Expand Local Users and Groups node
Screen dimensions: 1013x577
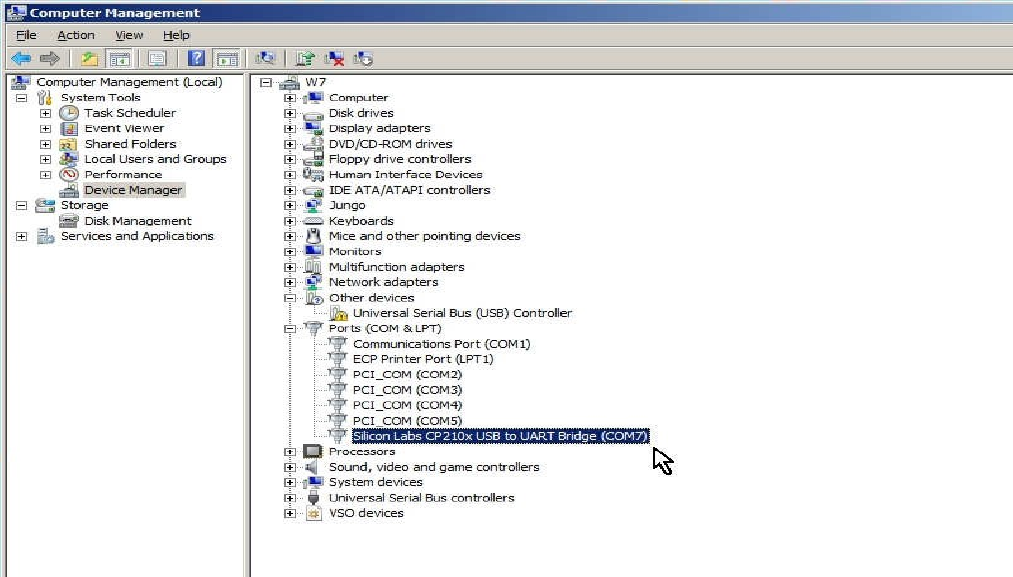(x=45, y=159)
